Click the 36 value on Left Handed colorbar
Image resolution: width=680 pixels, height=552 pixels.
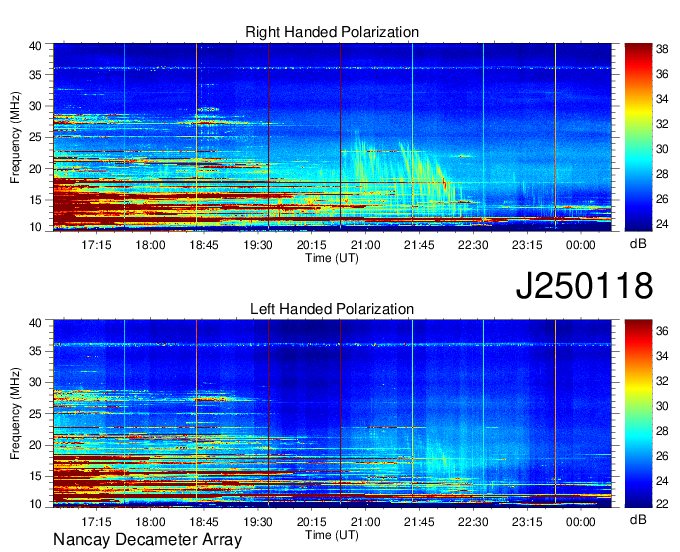click(662, 331)
